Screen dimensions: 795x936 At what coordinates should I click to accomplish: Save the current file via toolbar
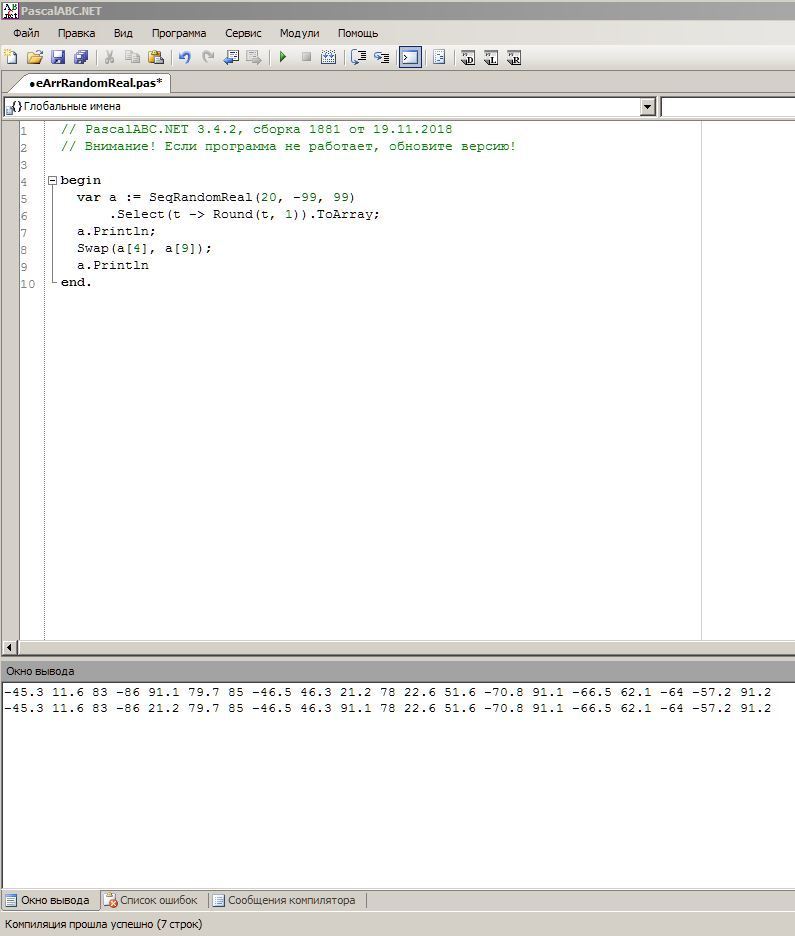[x=57, y=58]
